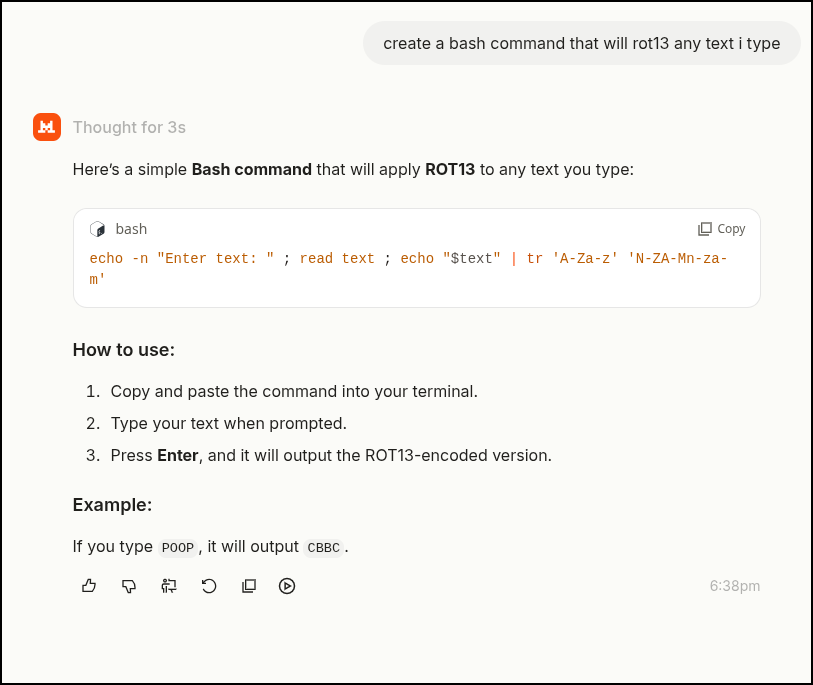The width and height of the screenshot is (813, 685).
Task: Click the user prompt message bubble
Action: click(x=582, y=43)
